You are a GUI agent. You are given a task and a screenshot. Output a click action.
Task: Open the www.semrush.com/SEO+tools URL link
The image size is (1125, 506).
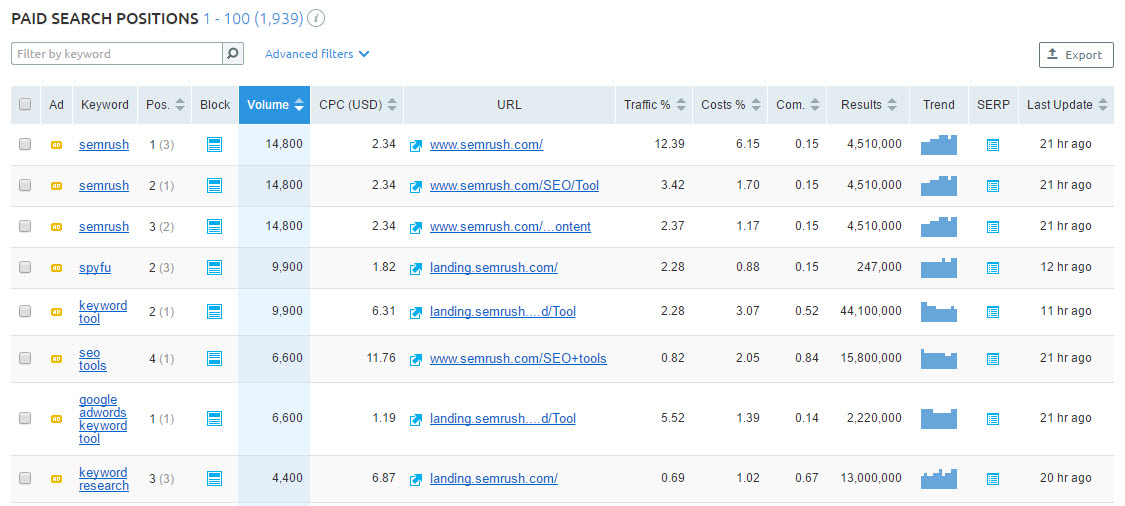pyautogui.click(x=518, y=358)
